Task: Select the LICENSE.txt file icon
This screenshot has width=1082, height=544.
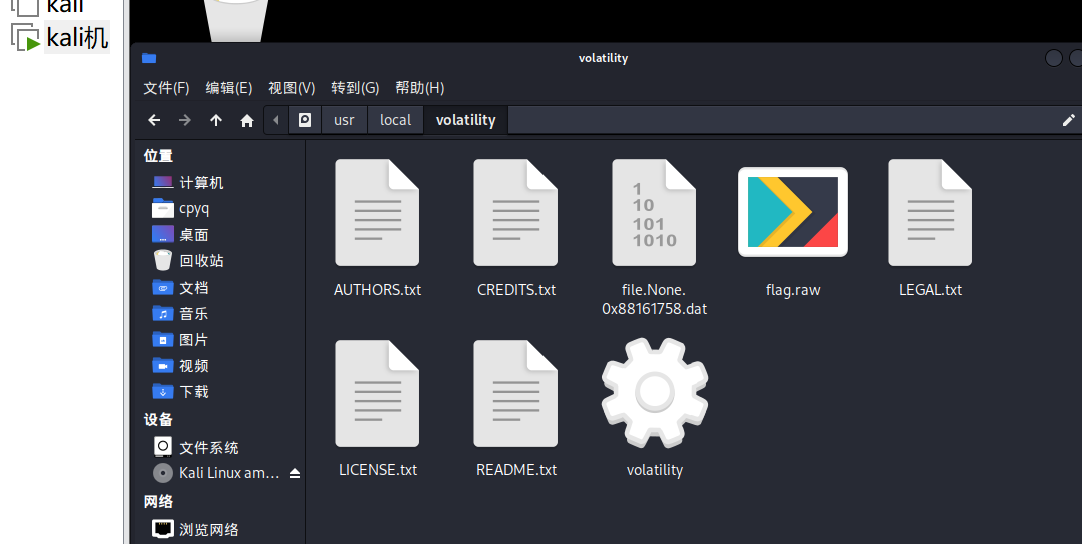Action: point(377,394)
